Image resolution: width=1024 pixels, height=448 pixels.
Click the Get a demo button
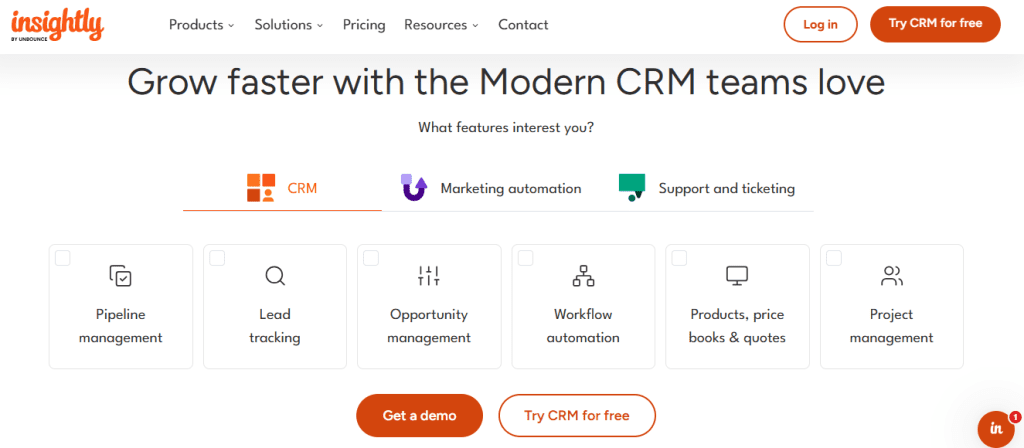pyautogui.click(x=419, y=415)
